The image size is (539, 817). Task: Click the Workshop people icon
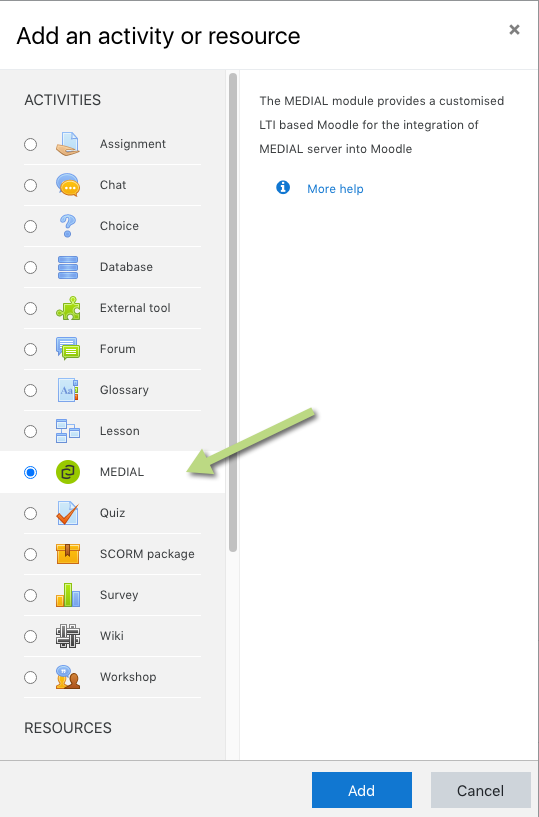[x=68, y=677]
